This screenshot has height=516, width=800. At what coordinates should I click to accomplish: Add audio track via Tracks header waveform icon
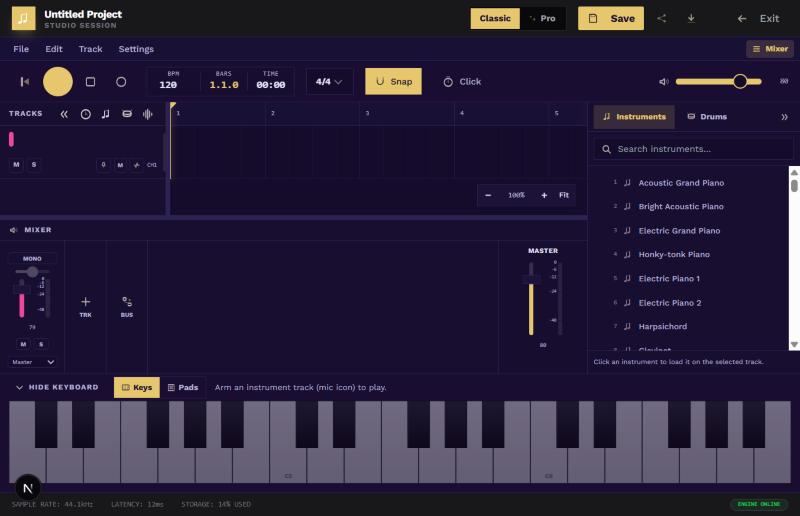point(147,114)
